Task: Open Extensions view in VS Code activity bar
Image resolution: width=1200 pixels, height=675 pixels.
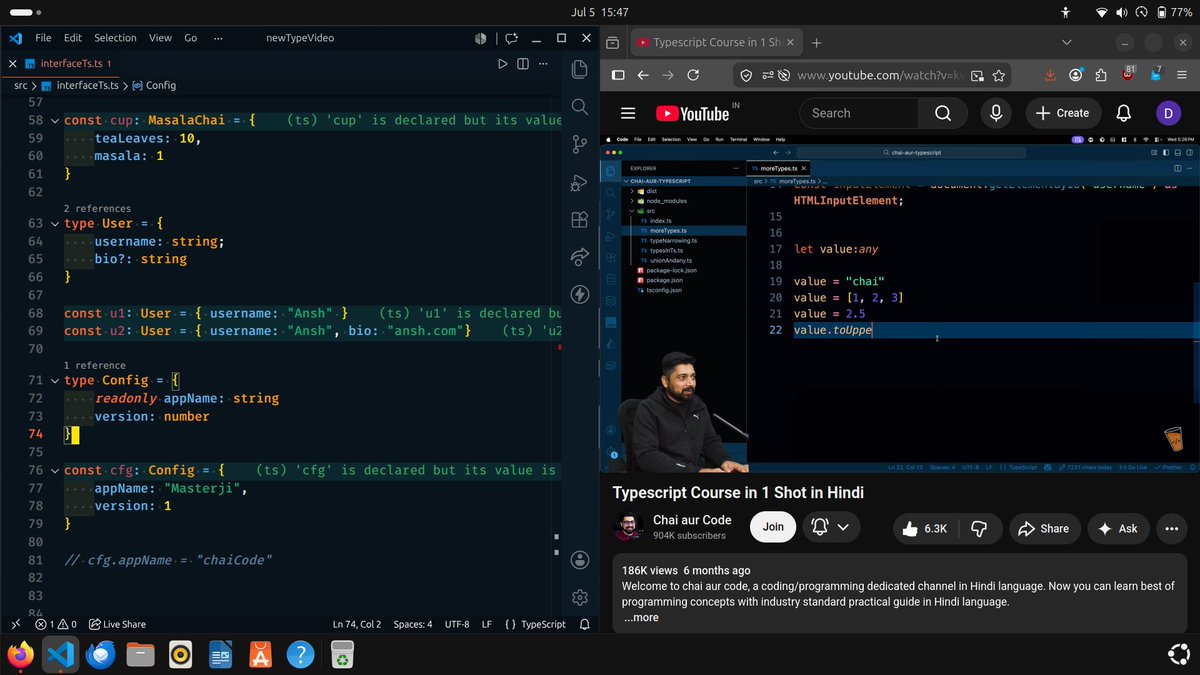Action: 579,220
